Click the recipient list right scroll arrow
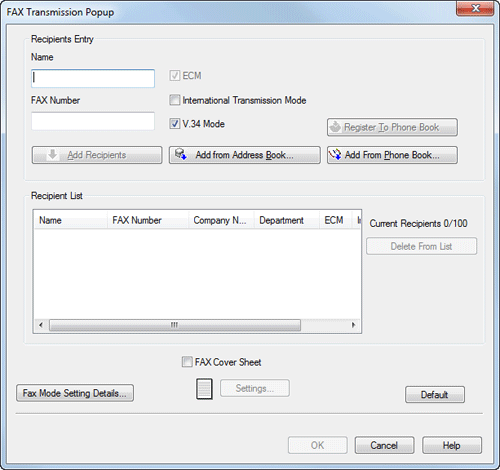 pos(354,325)
